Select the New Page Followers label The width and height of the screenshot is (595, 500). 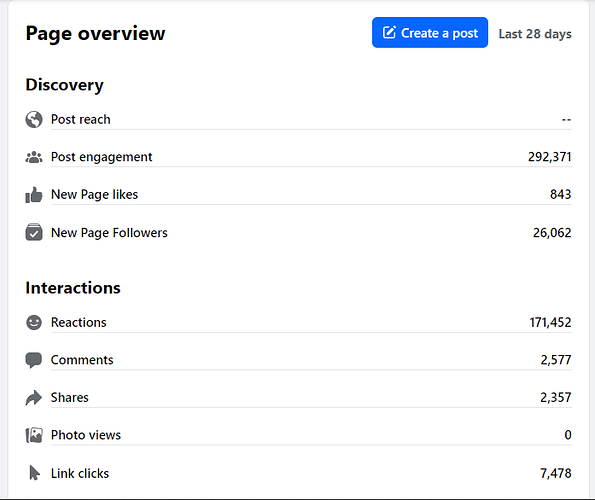click(109, 233)
